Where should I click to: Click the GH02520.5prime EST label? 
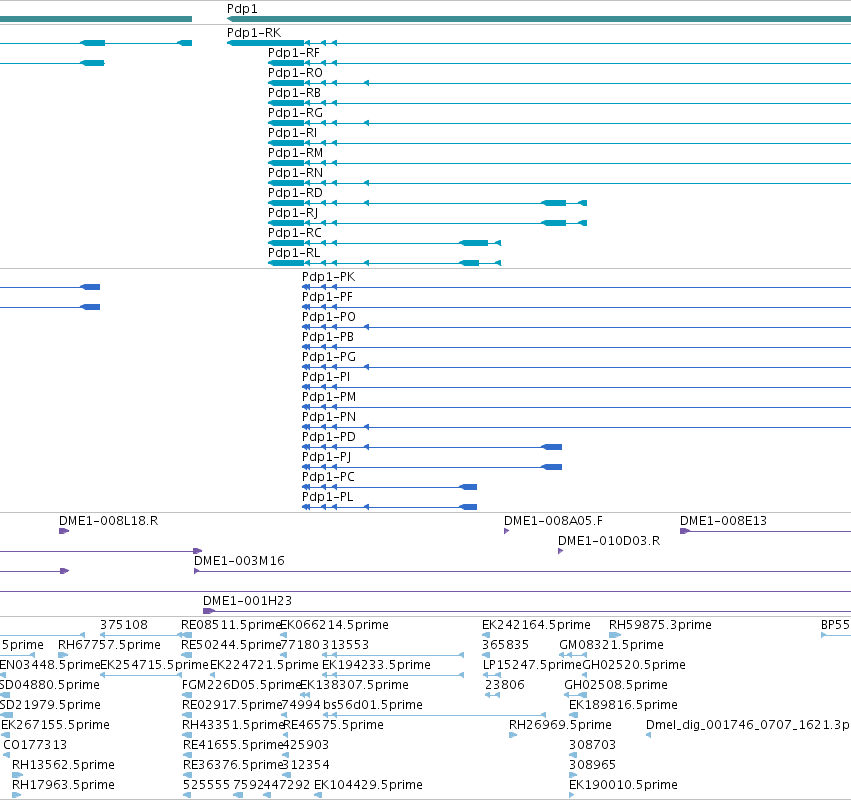click(x=634, y=665)
